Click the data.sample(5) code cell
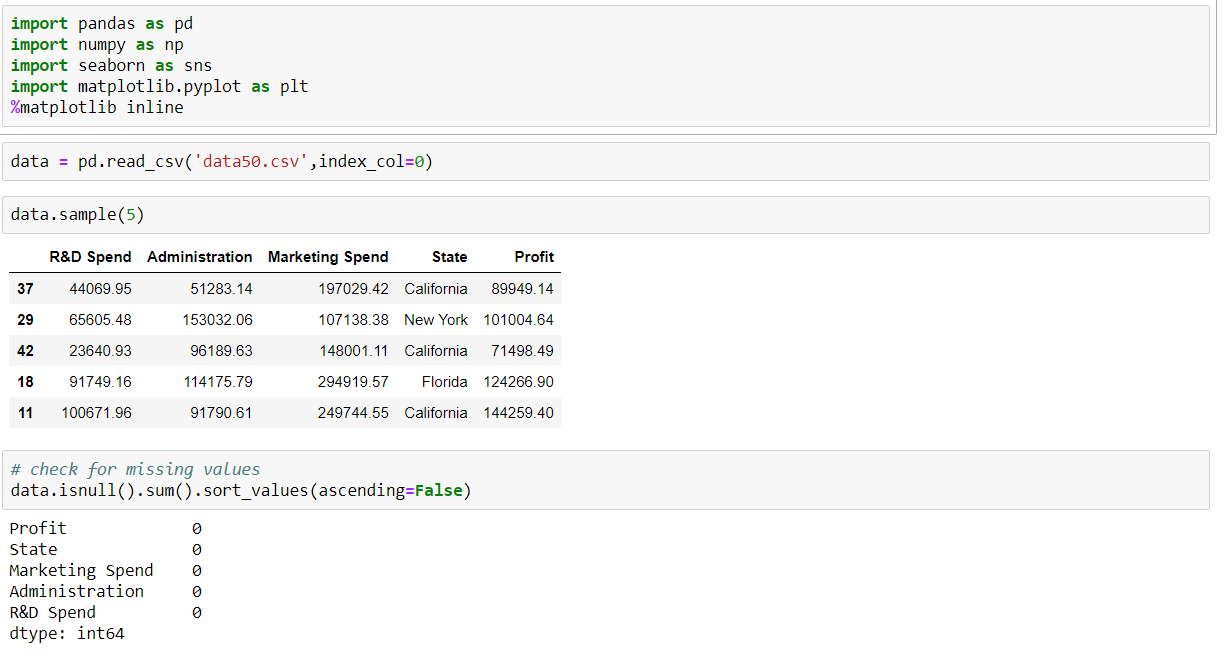1225x658 pixels. [x=606, y=215]
